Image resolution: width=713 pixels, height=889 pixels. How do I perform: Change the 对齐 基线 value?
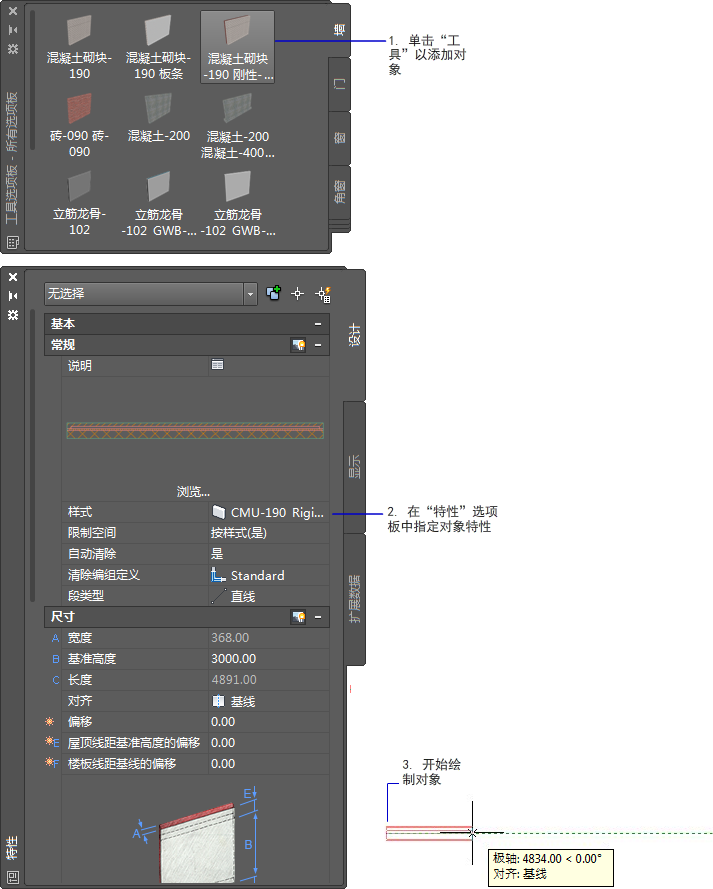[269, 701]
